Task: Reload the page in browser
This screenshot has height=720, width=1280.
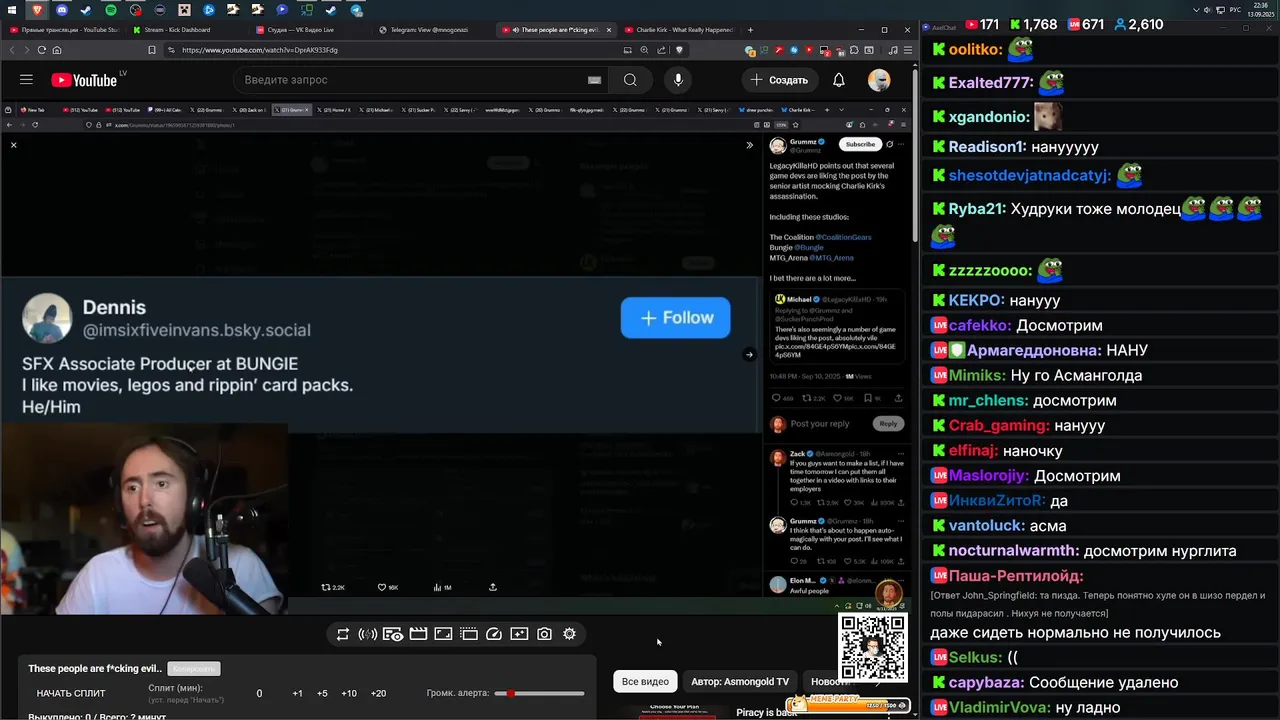Action: point(41,50)
